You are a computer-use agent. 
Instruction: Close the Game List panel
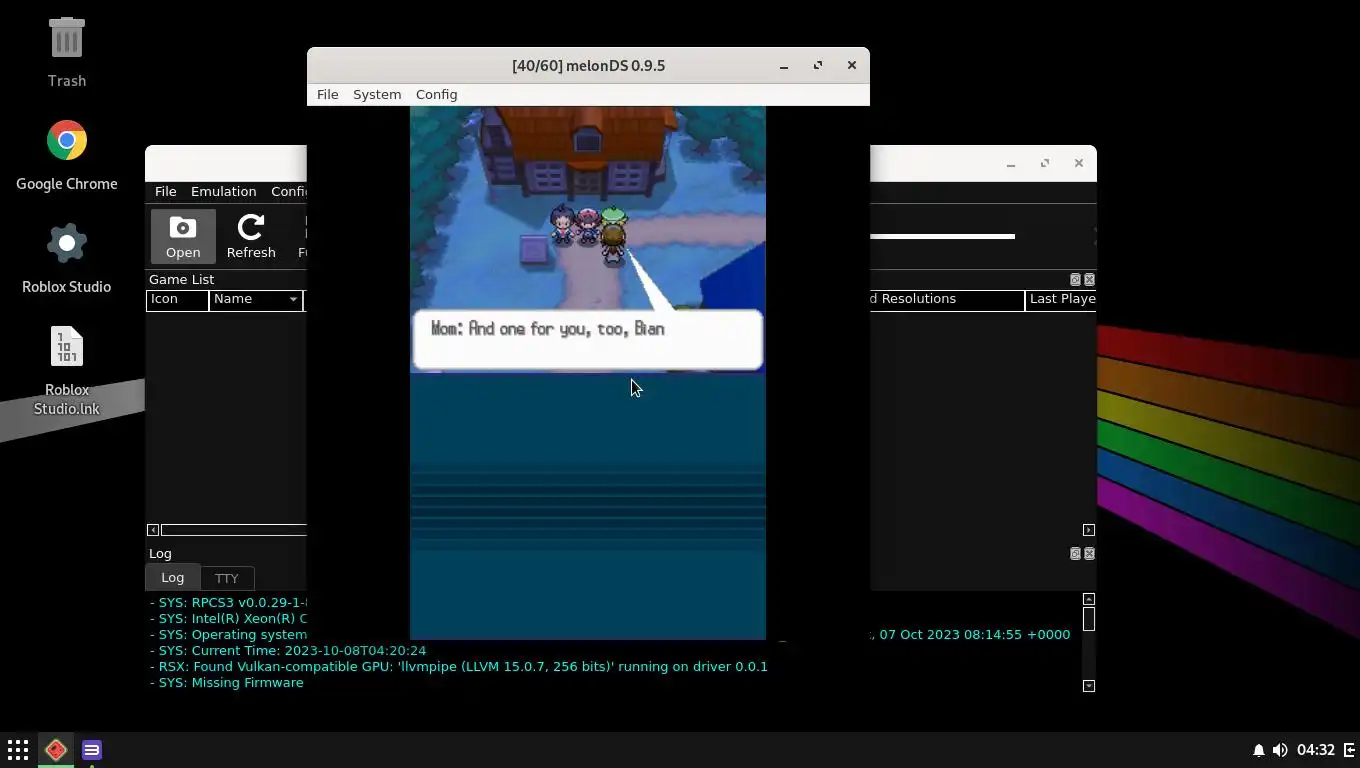click(1089, 279)
